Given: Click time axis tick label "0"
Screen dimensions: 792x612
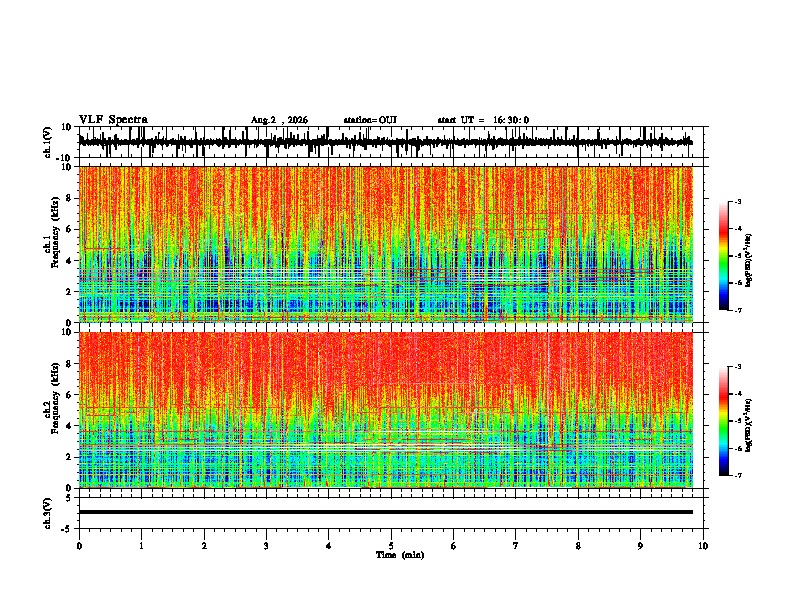Looking at the screenshot, I should tap(79, 546).
